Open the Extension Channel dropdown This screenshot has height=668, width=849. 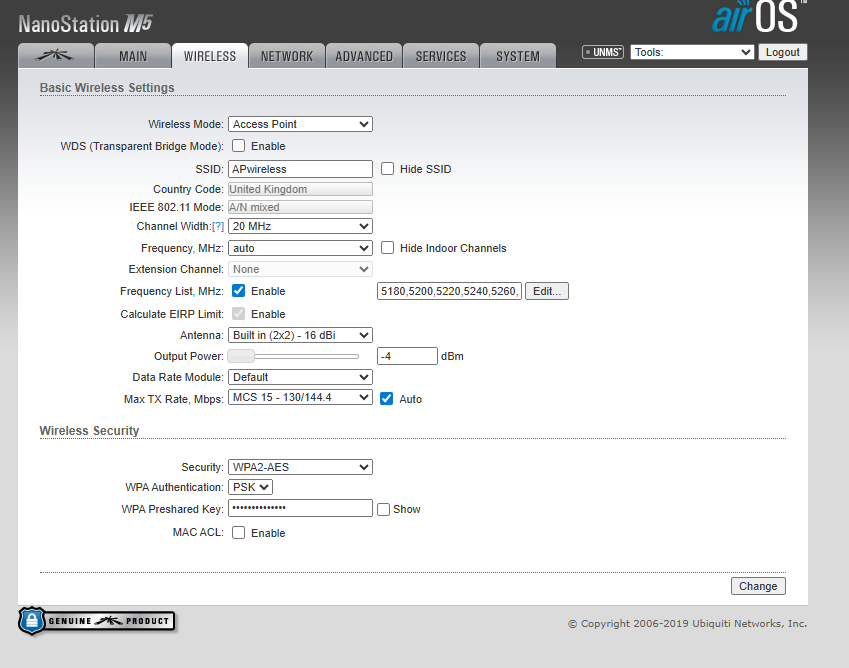pyautogui.click(x=300, y=269)
